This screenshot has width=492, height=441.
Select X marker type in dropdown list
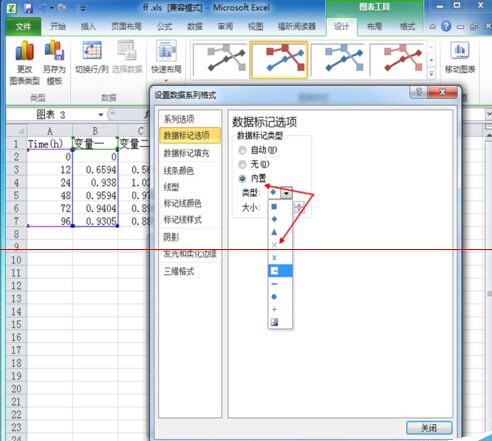coord(274,245)
